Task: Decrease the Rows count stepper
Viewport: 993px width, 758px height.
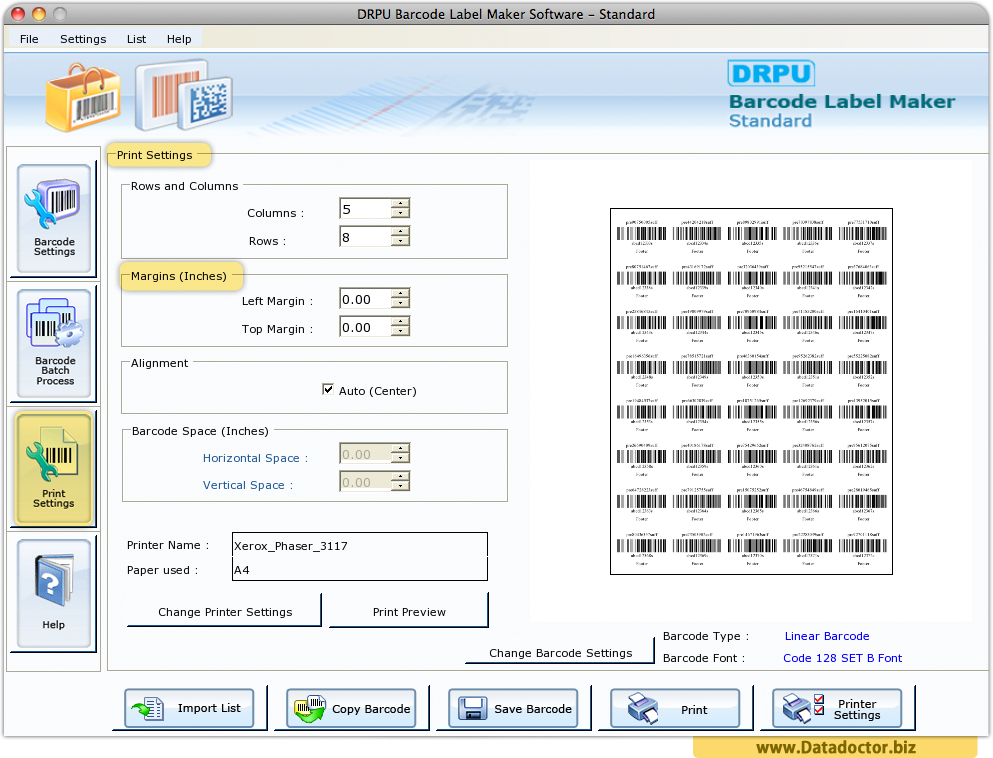Action: point(400,241)
